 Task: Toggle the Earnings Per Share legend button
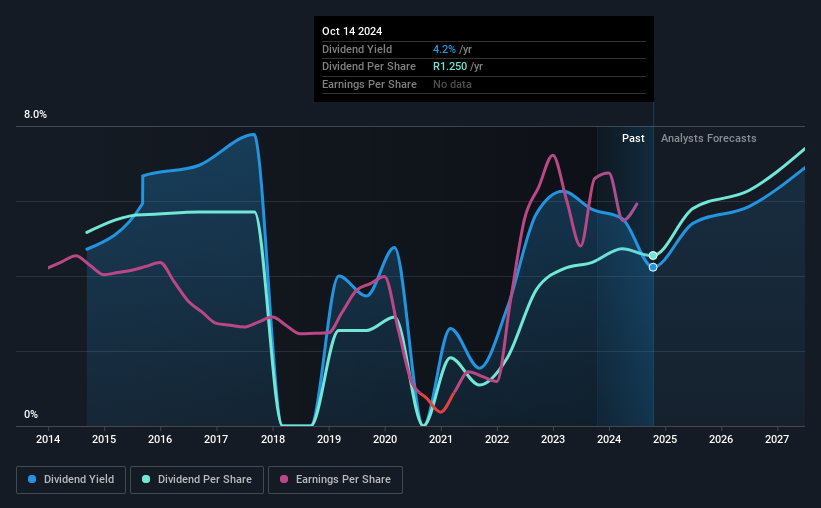335,480
